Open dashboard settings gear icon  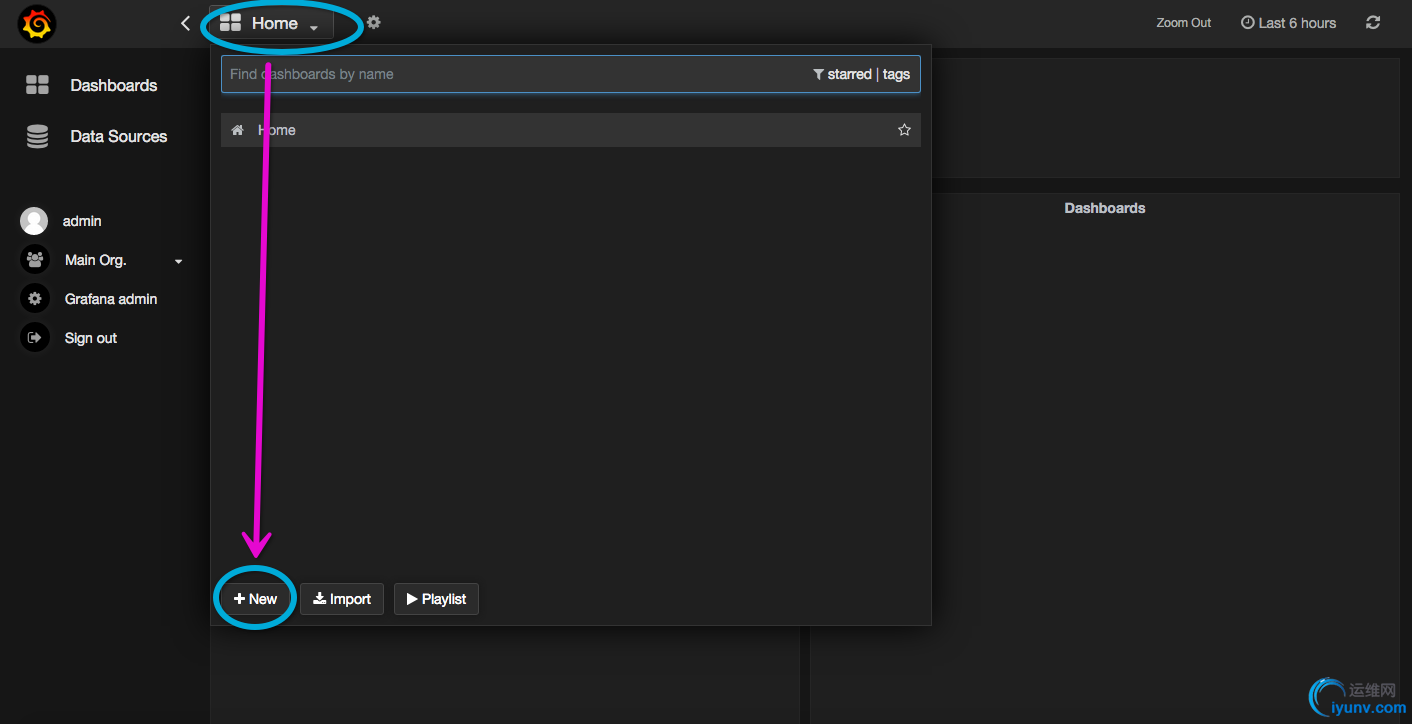(373, 22)
